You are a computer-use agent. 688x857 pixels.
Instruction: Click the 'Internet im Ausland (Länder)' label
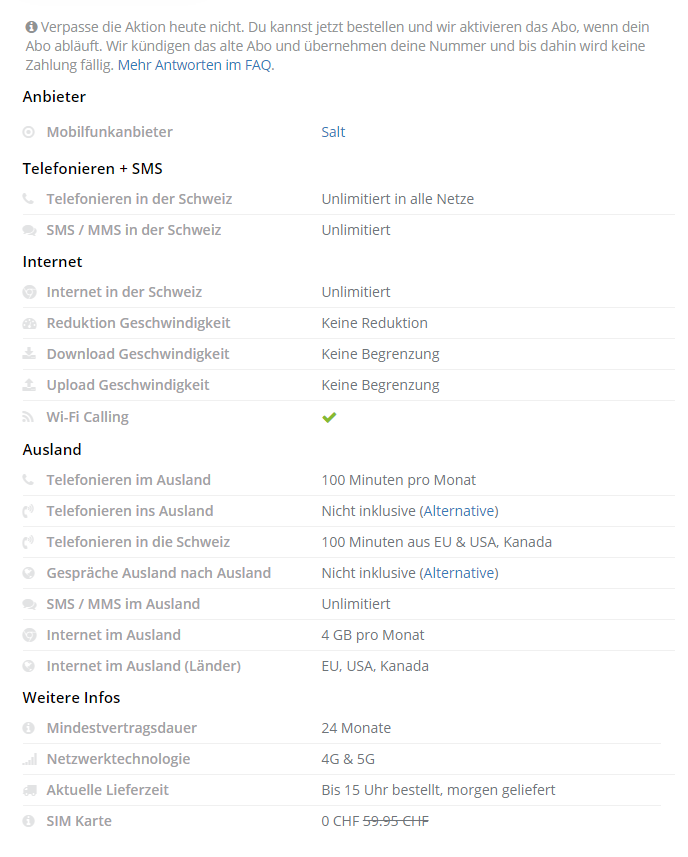coord(143,666)
